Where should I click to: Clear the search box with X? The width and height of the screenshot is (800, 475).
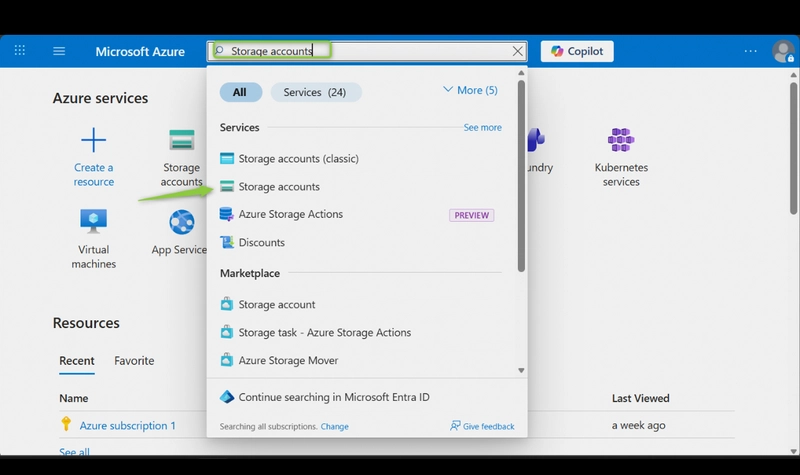518,51
